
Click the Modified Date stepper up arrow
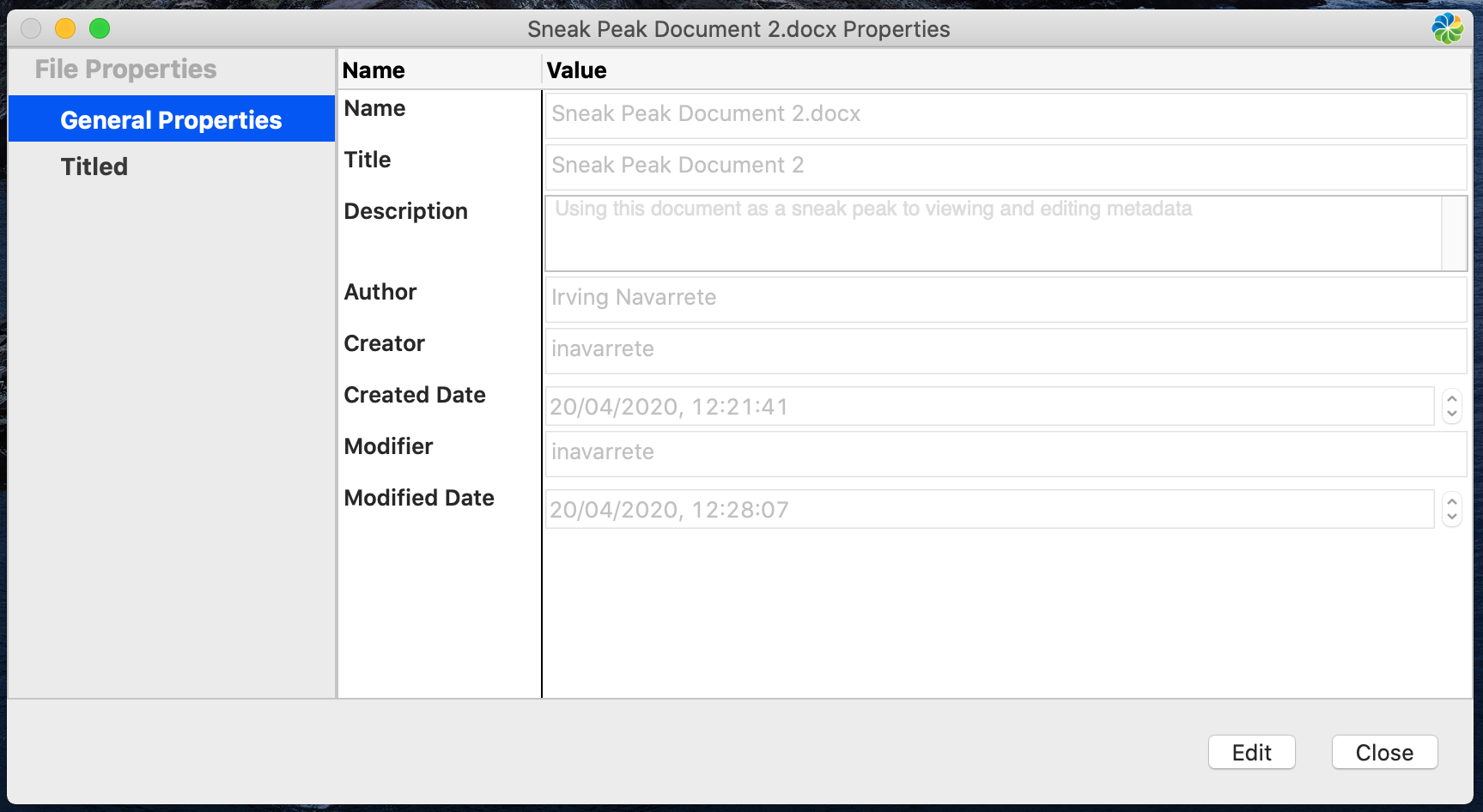tap(1452, 502)
